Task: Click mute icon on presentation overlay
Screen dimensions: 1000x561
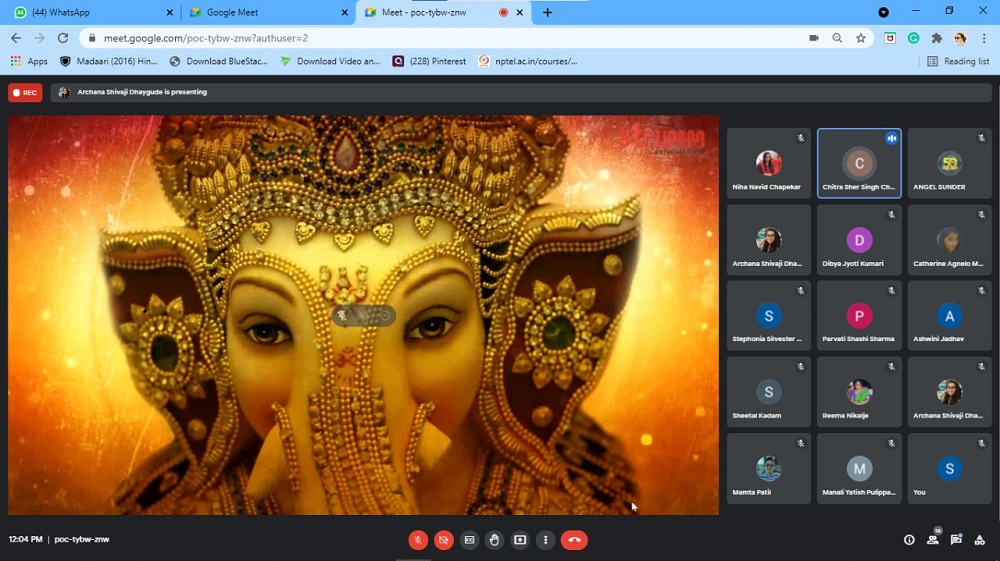Action: (342, 316)
